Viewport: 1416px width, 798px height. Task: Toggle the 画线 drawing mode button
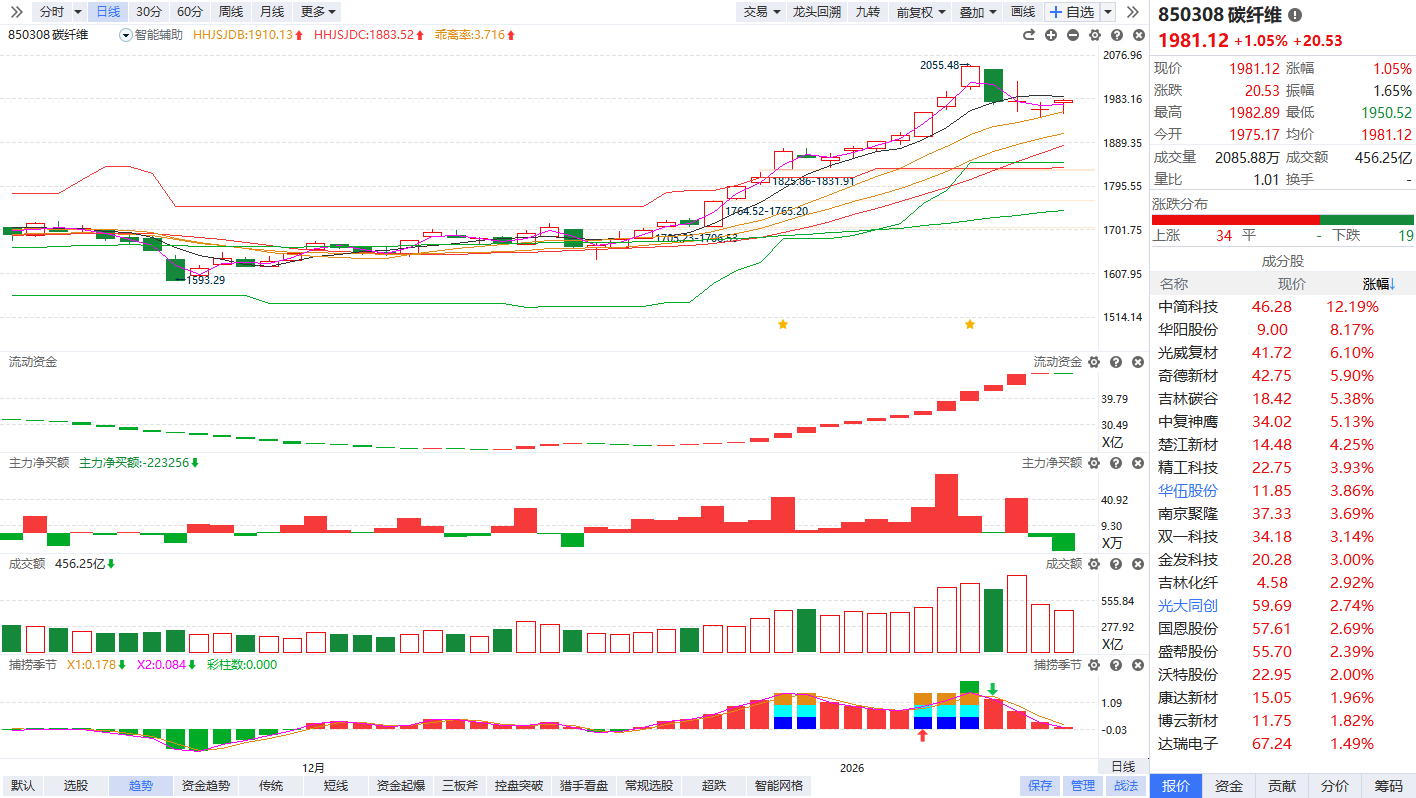pyautogui.click(x=1023, y=12)
